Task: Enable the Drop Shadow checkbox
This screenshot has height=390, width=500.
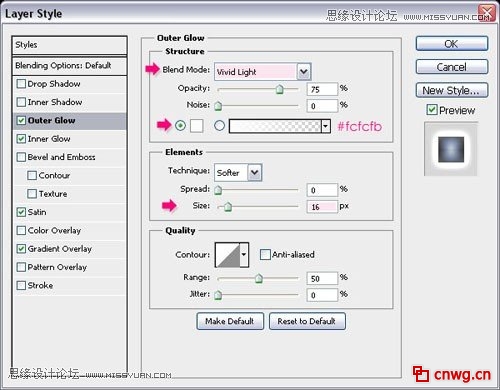Action: click(x=21, y=84)
